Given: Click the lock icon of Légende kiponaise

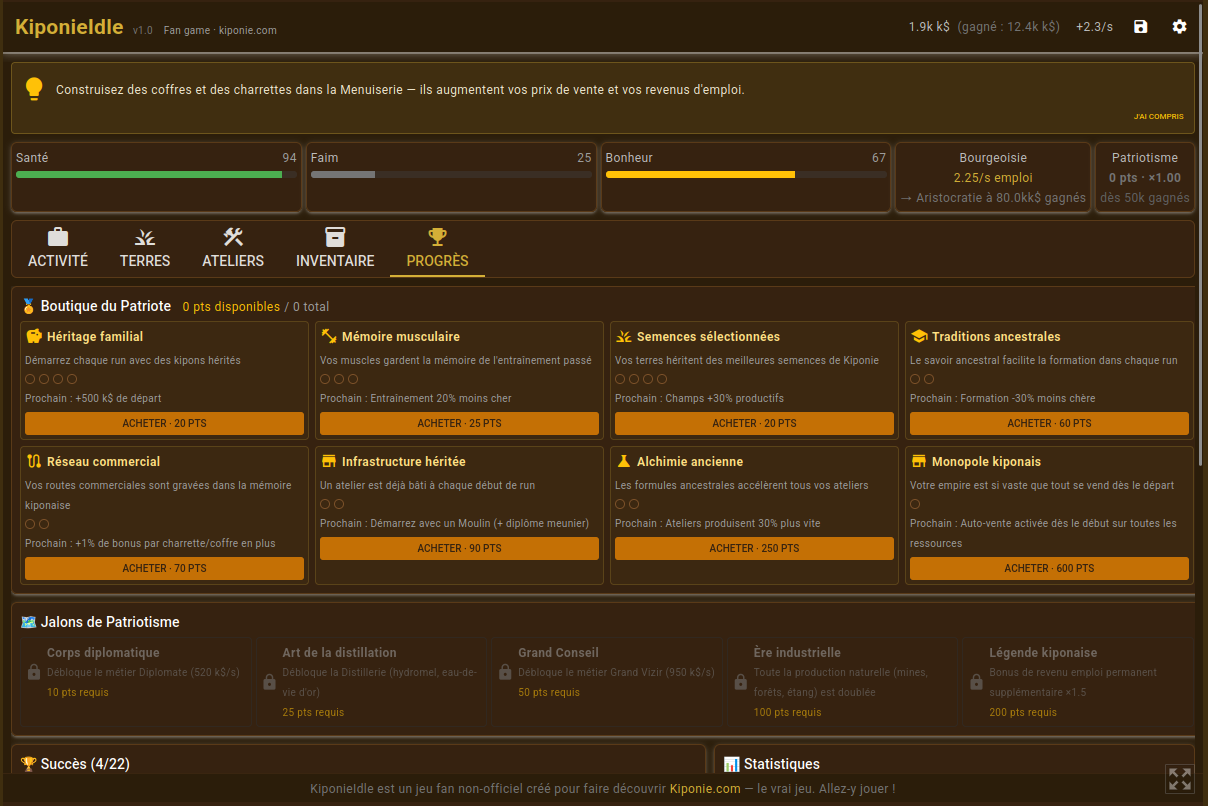Looking at the screenshot, I should (976, 682).
